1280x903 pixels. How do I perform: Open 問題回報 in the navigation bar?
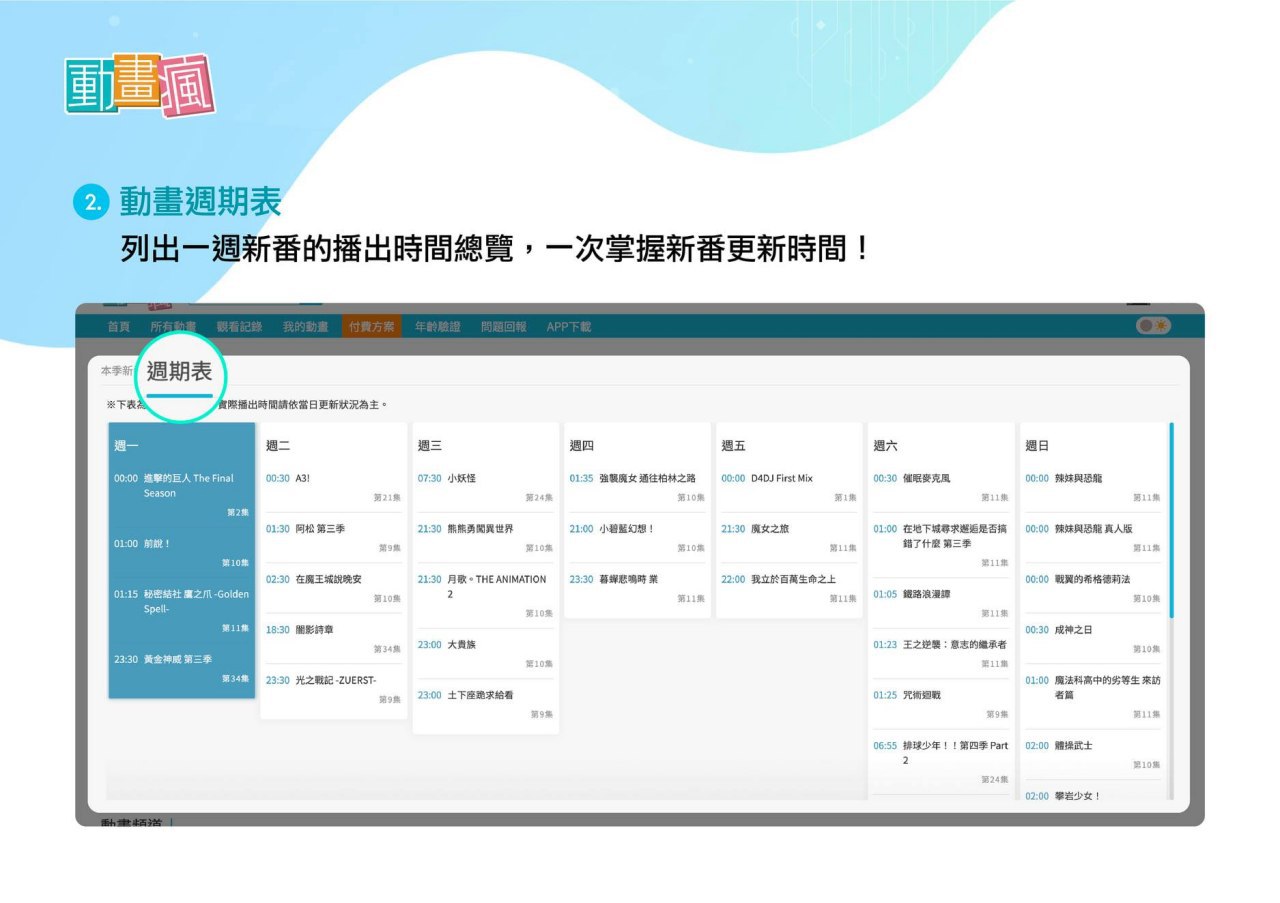504,327
